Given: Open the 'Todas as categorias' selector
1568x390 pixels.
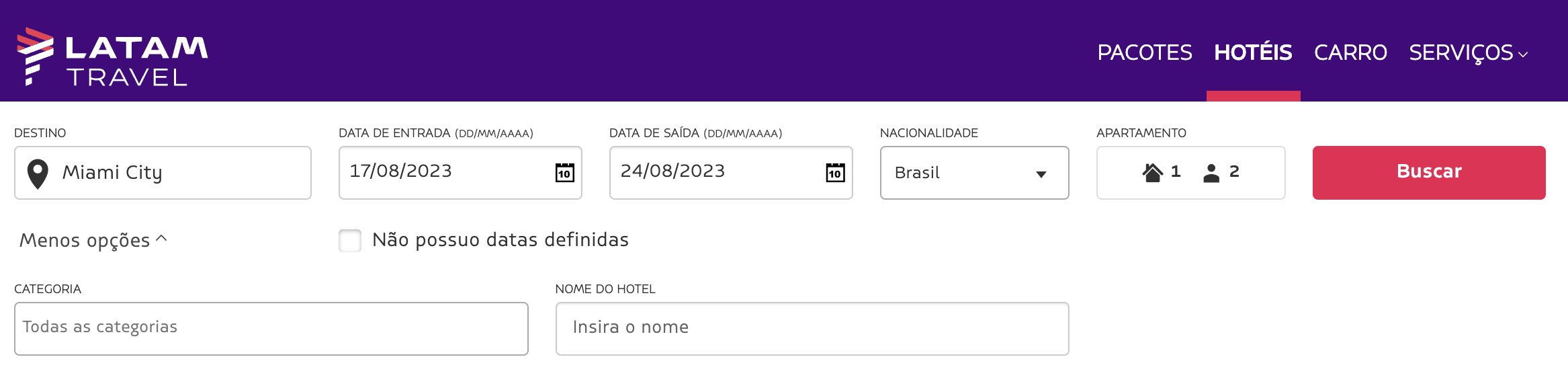Looking at the screenshot, I should [271, 328].
